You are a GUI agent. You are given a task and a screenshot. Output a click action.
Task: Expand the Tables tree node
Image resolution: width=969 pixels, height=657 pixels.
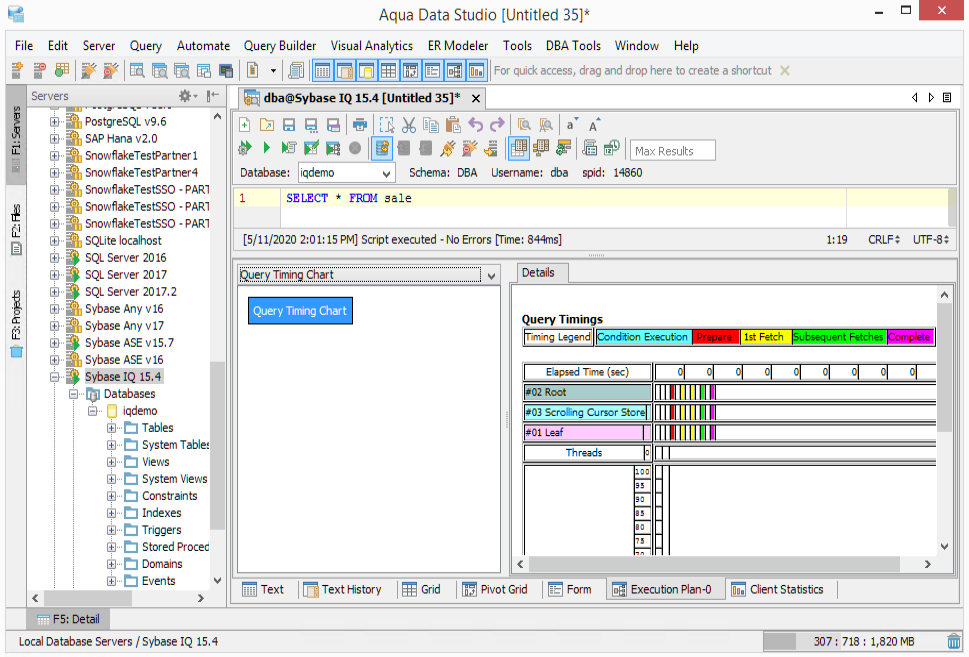tap(112, 428)
